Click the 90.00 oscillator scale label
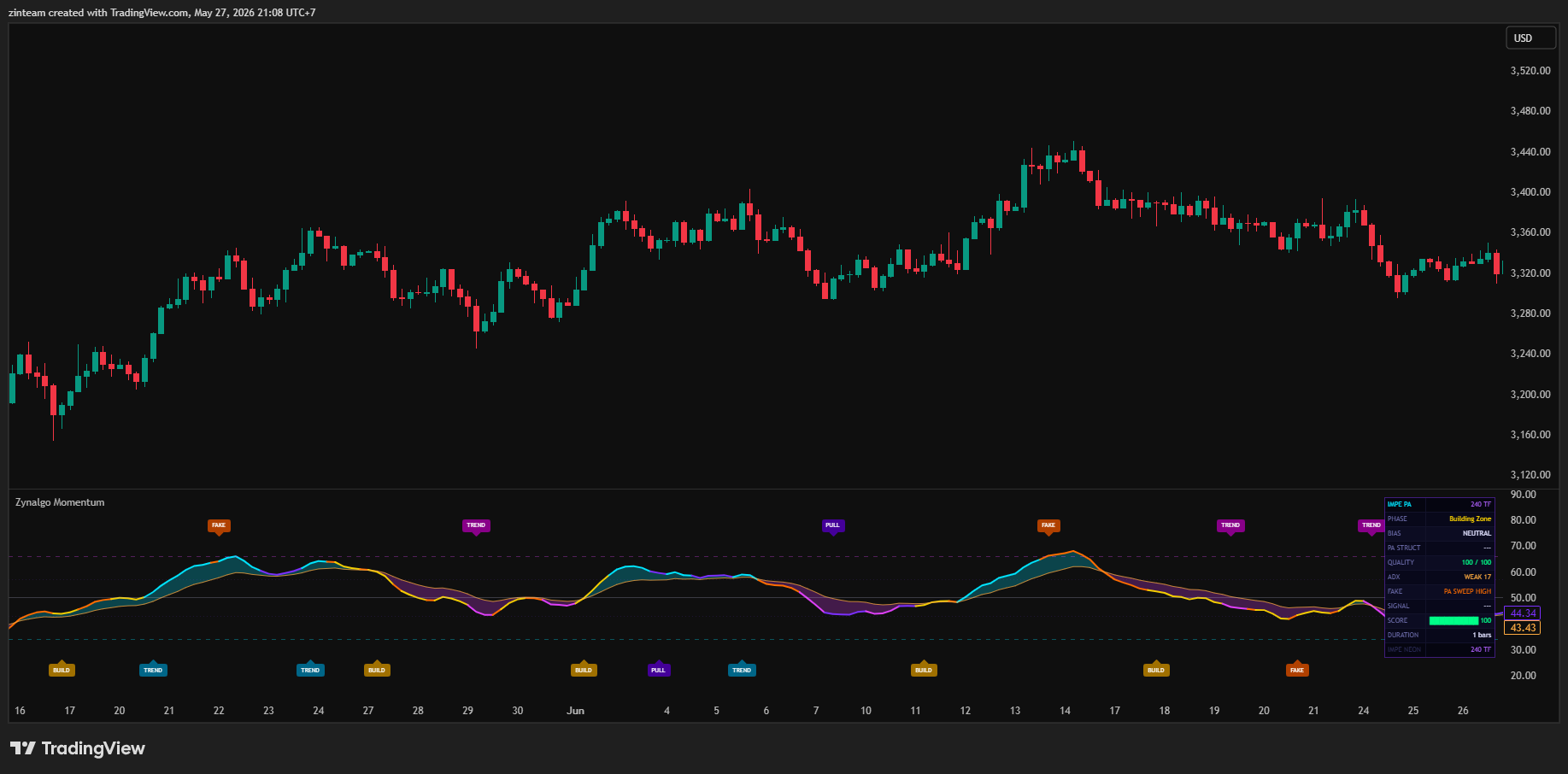The image size is (1568, 774). coord(1523,495)
